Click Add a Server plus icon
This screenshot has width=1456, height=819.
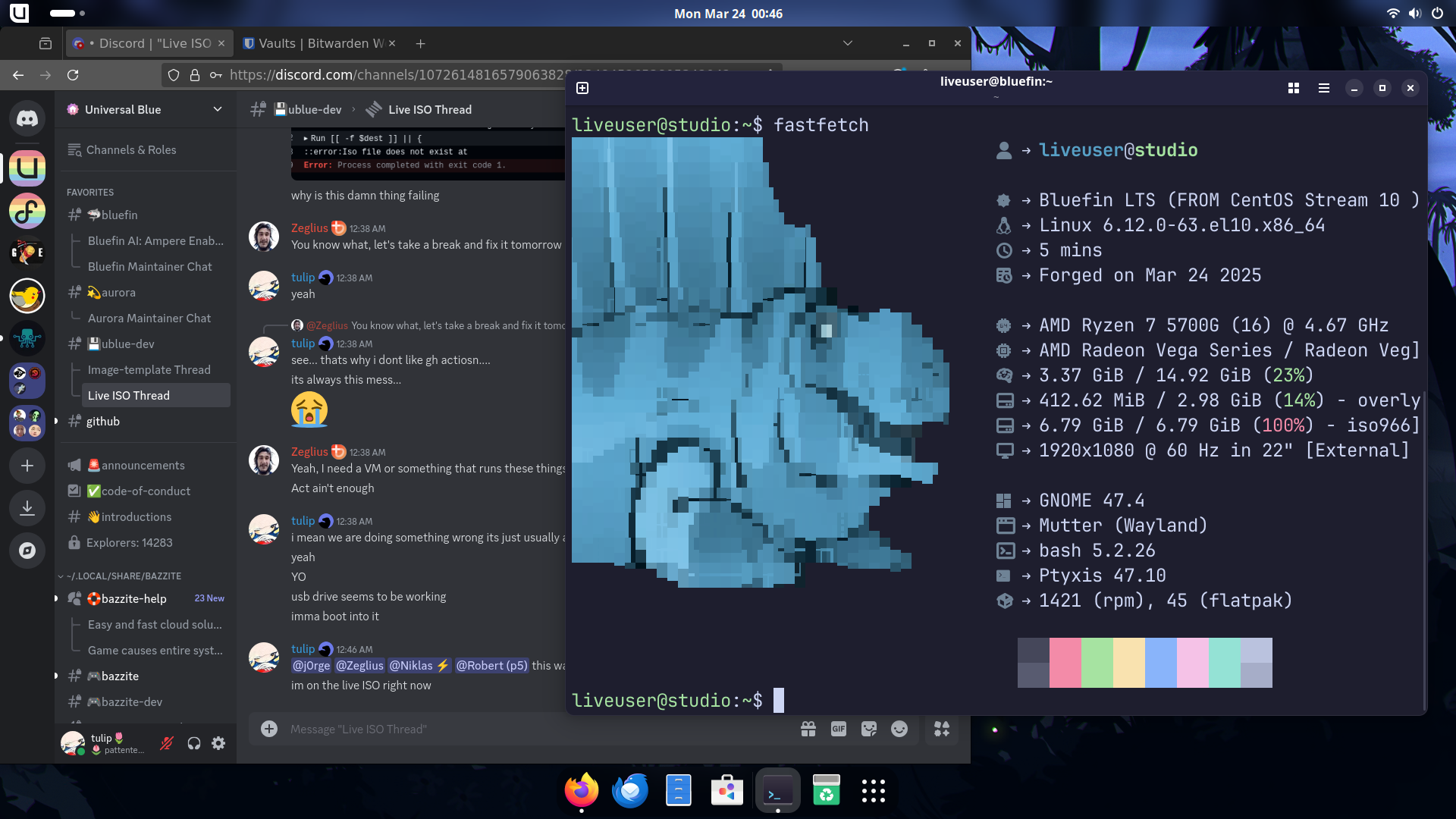click(27, 466)
